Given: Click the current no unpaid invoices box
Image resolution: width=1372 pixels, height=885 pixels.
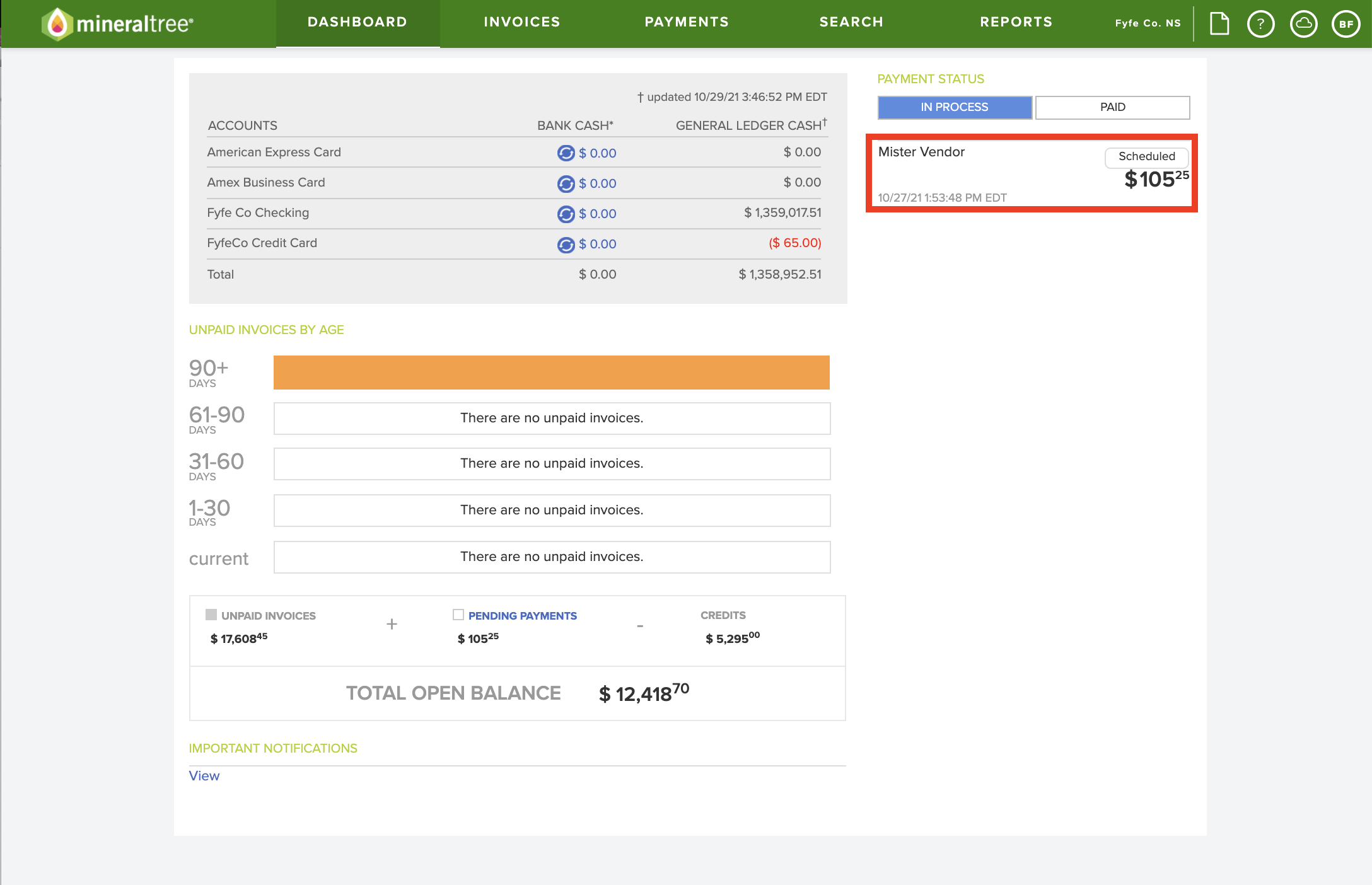Looking at the screenshot, I should (552, 557).
